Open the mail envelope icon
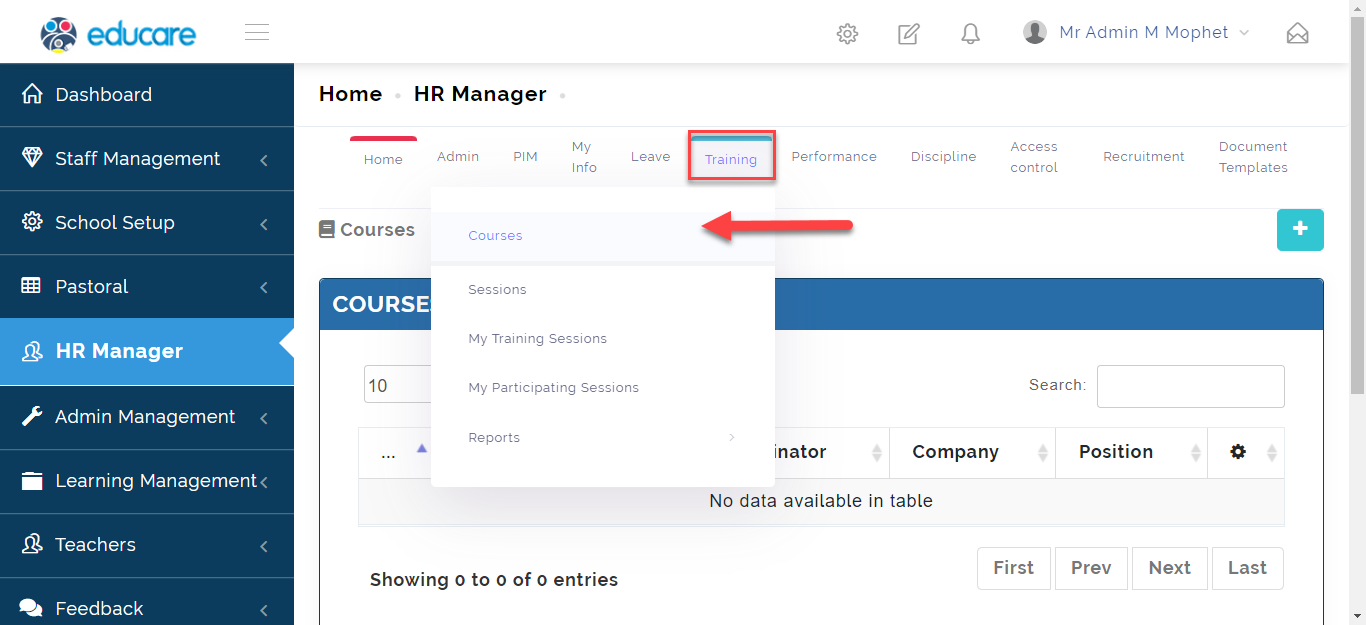1366x625 pixels. (x=1297, y=34)
